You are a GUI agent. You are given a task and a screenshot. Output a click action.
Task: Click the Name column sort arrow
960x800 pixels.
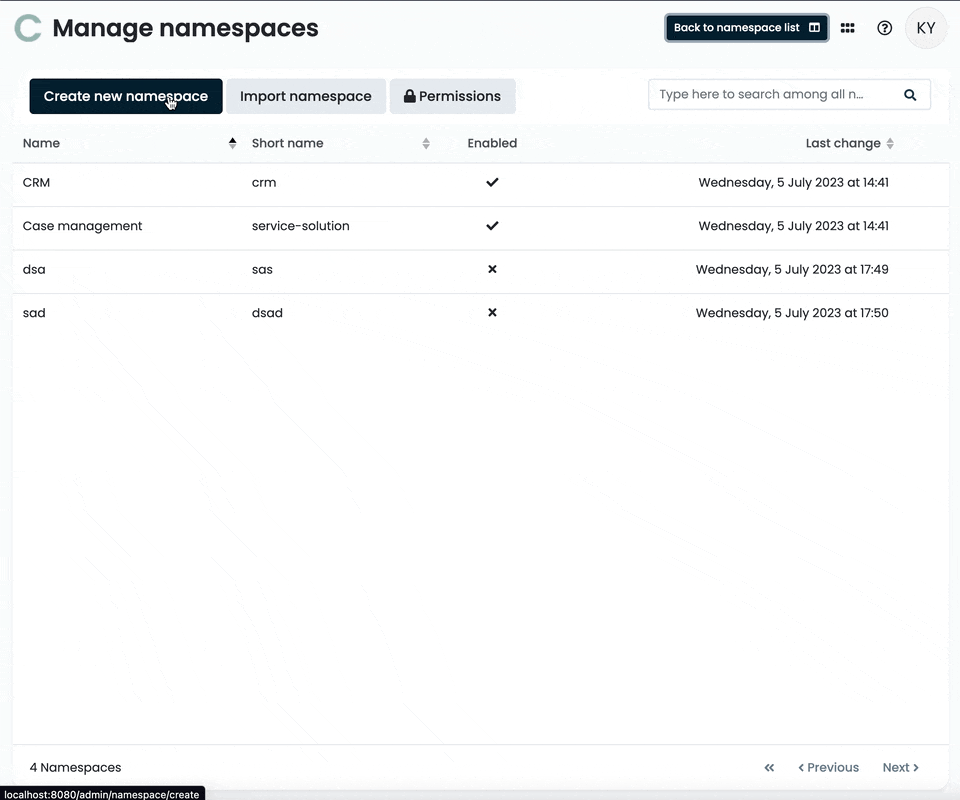[x=232, y=142]
